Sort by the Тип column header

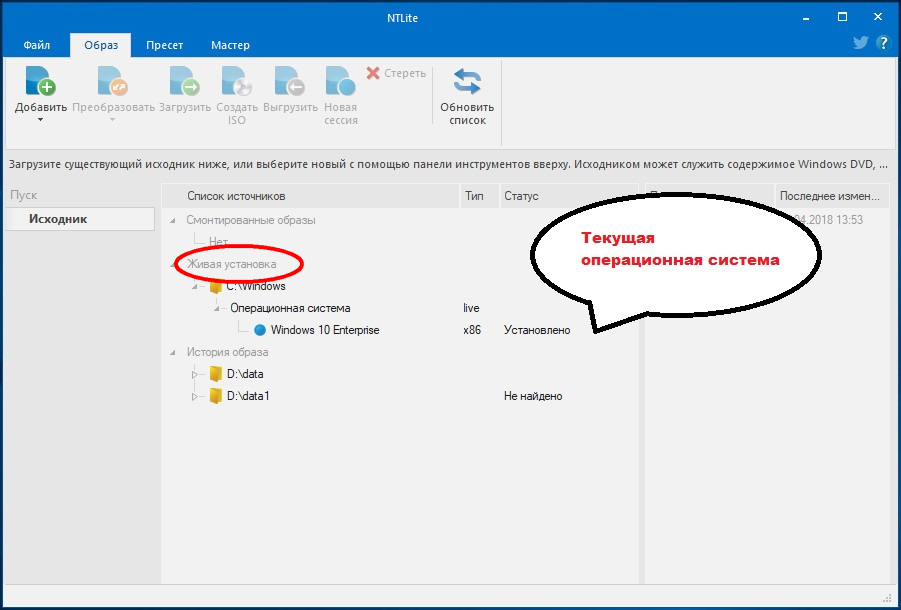tap(479, 196)
